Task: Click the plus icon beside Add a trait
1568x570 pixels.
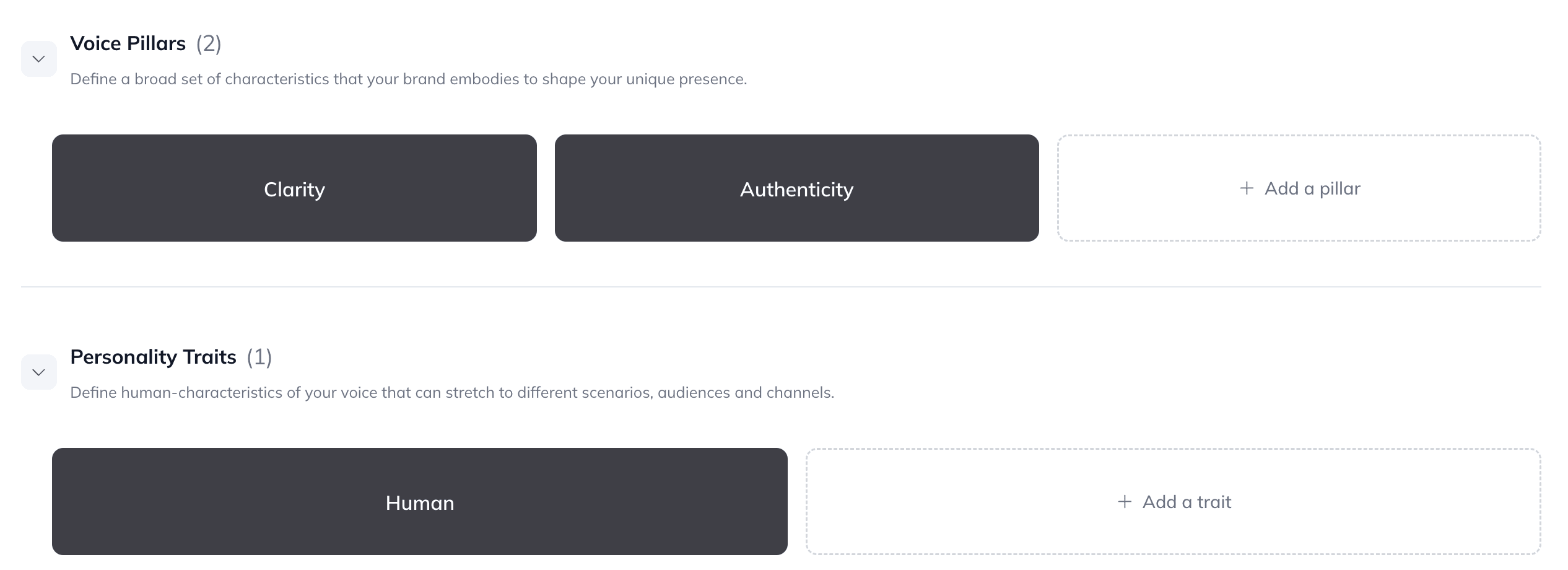Action: (x=1125, y=502)
